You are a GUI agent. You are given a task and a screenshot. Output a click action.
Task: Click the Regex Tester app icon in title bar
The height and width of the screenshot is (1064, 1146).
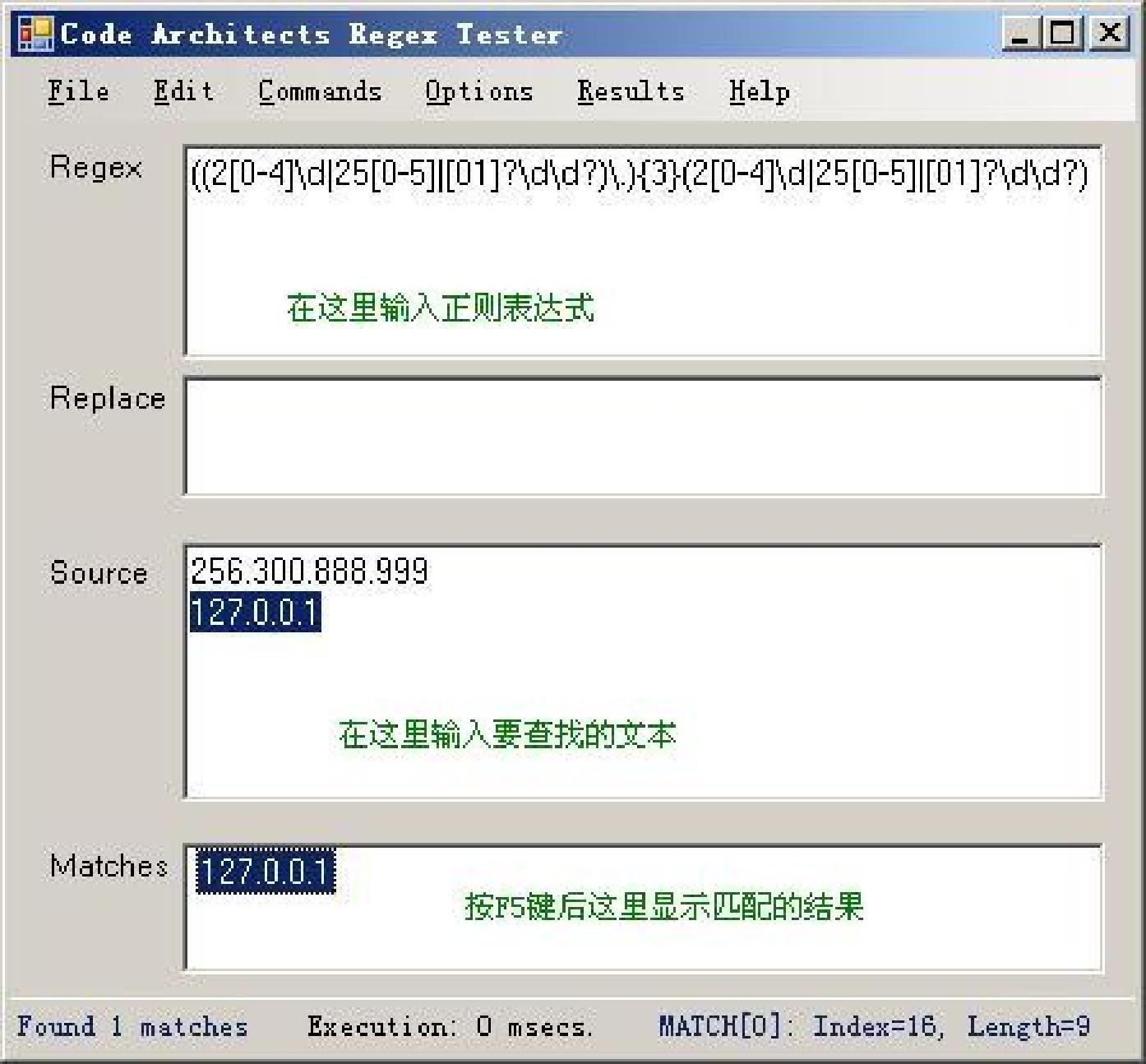[35, 34]
